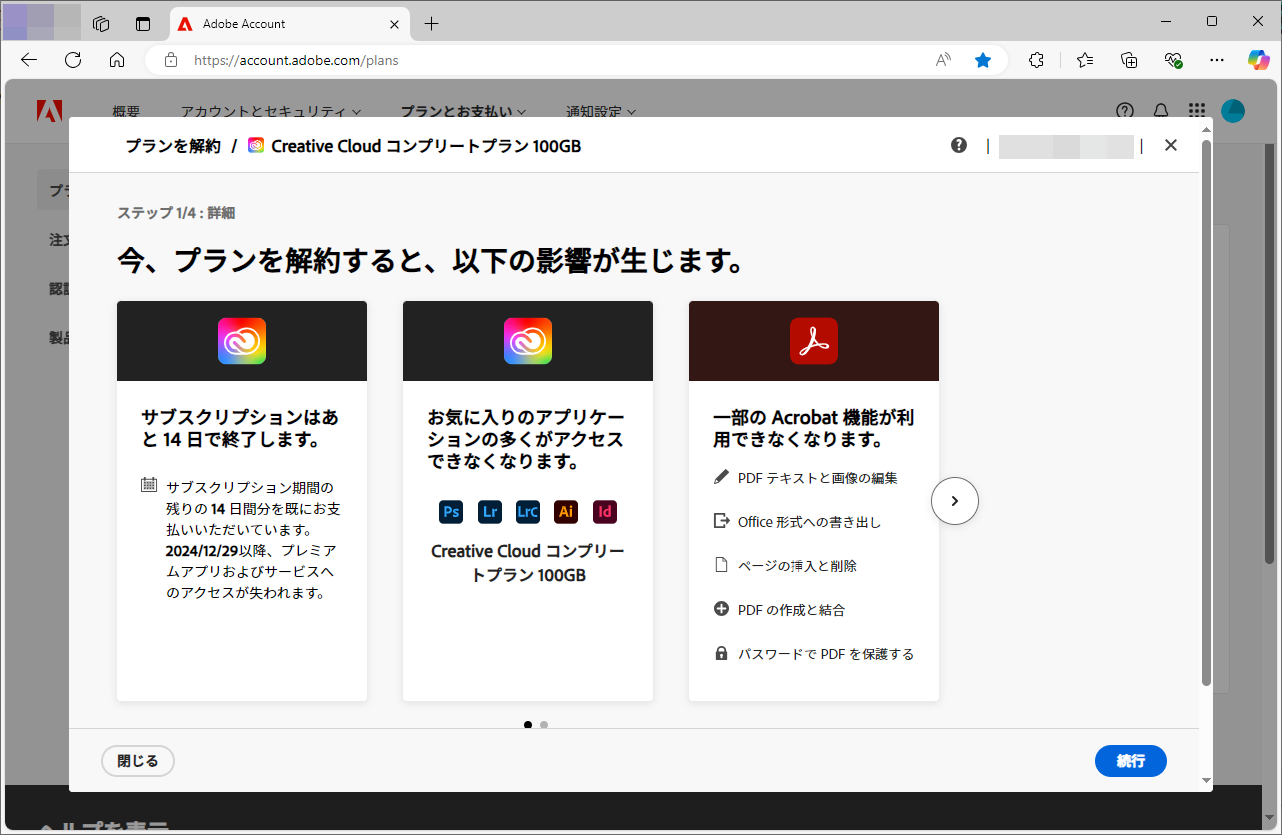Show next cards with the right arrow button
Screen dimensions: 1282x835
955,501
